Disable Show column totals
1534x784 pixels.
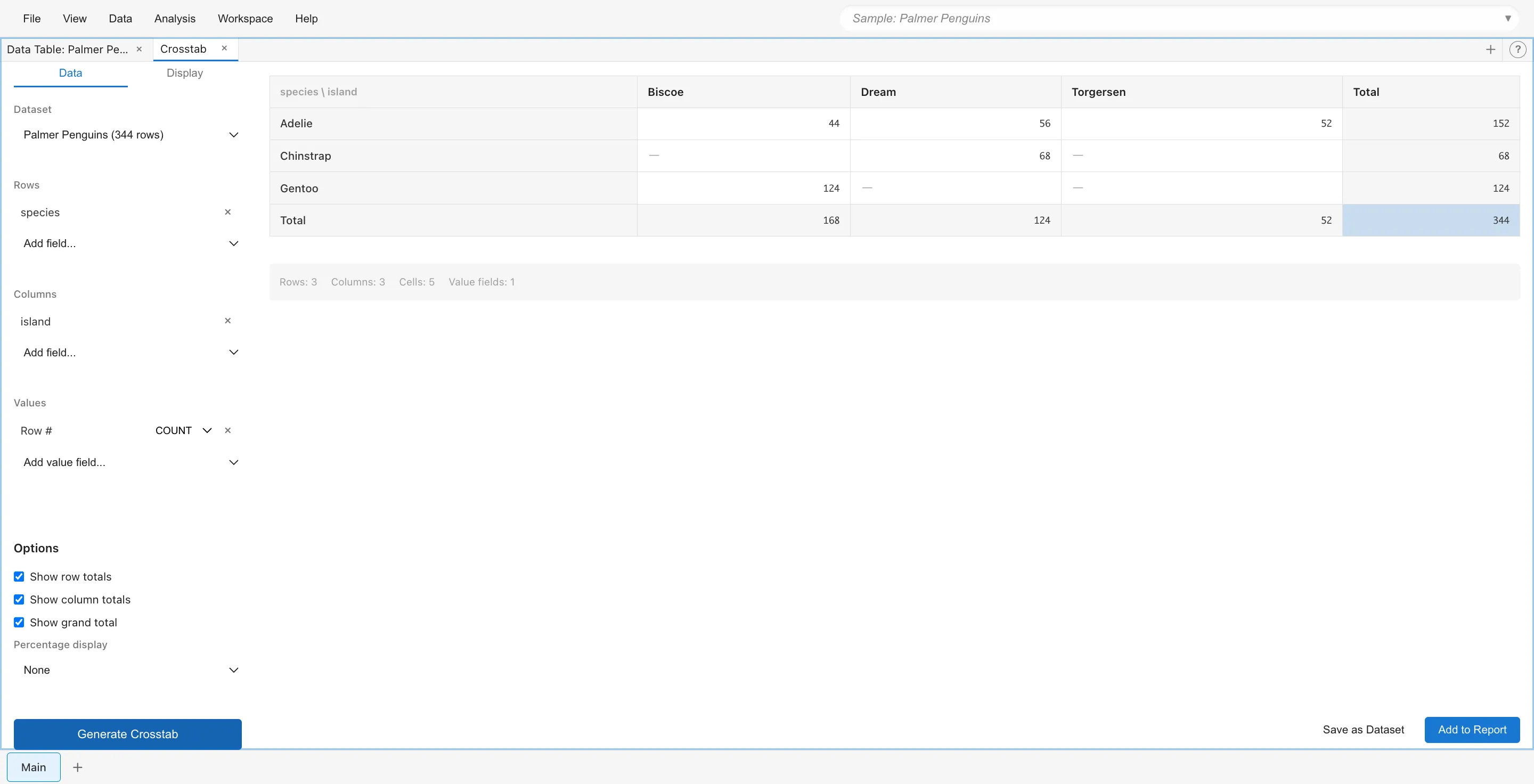click(x=20, y=600)
